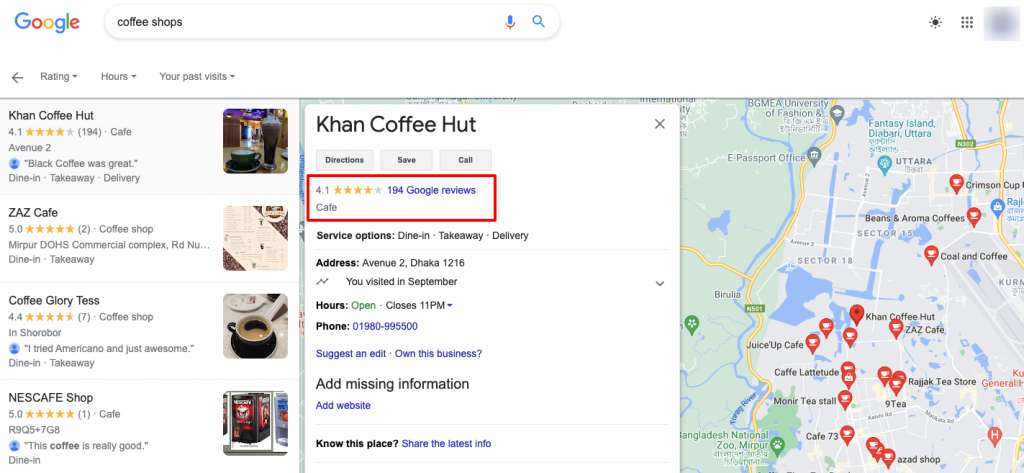Click the blue search magnifier icon
Image resolution: width=1024 pixels, height=473 pixels.
tap(538, 22)
